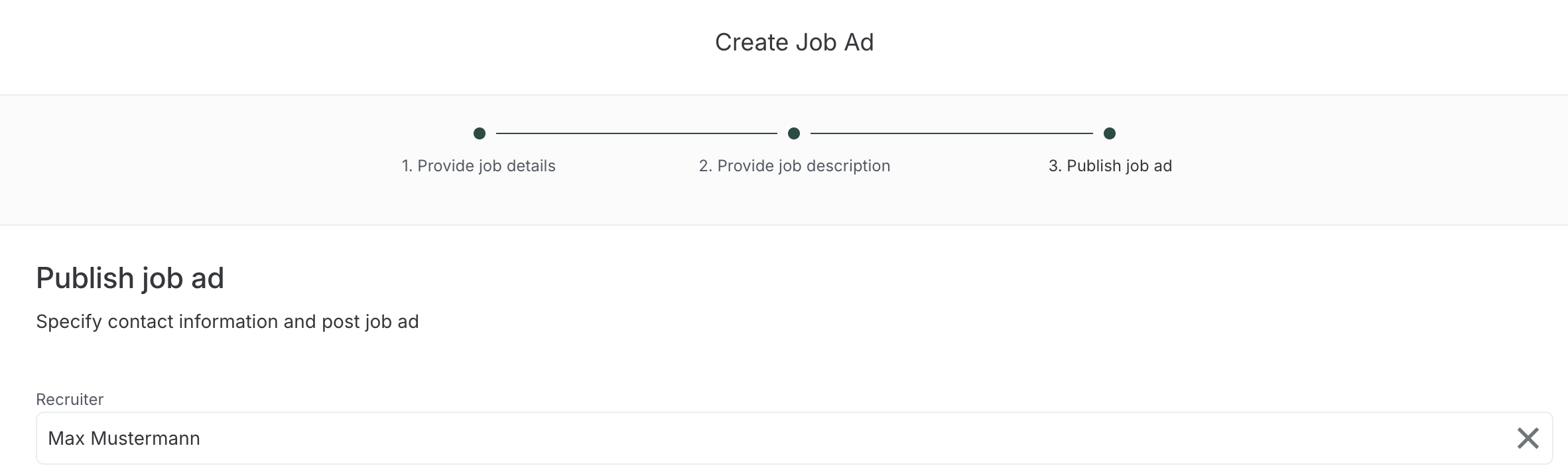Click the "Recruiter" field label

[70, 400]
